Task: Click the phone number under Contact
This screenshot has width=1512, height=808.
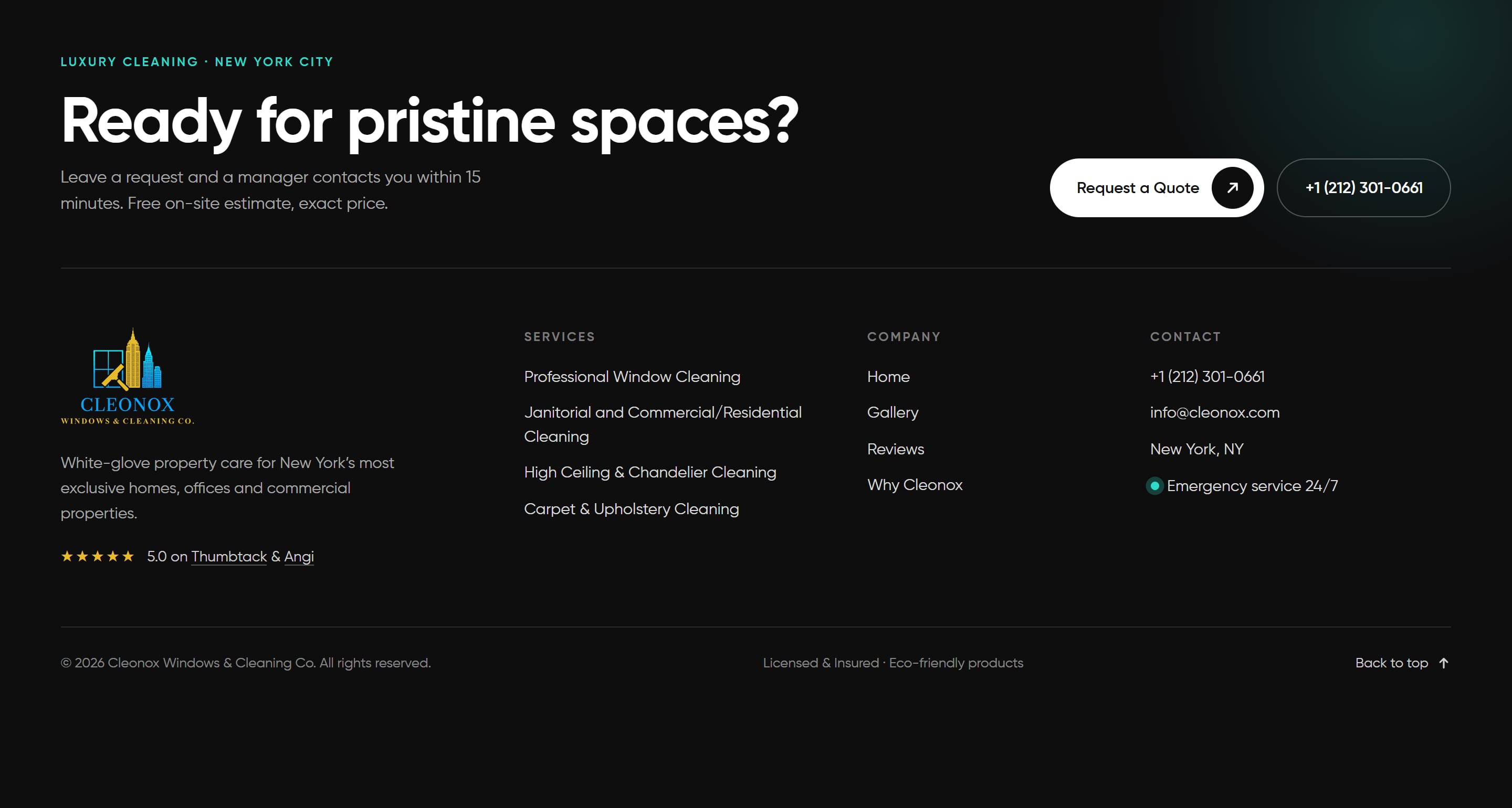Action: click(x=1207, y=377)
